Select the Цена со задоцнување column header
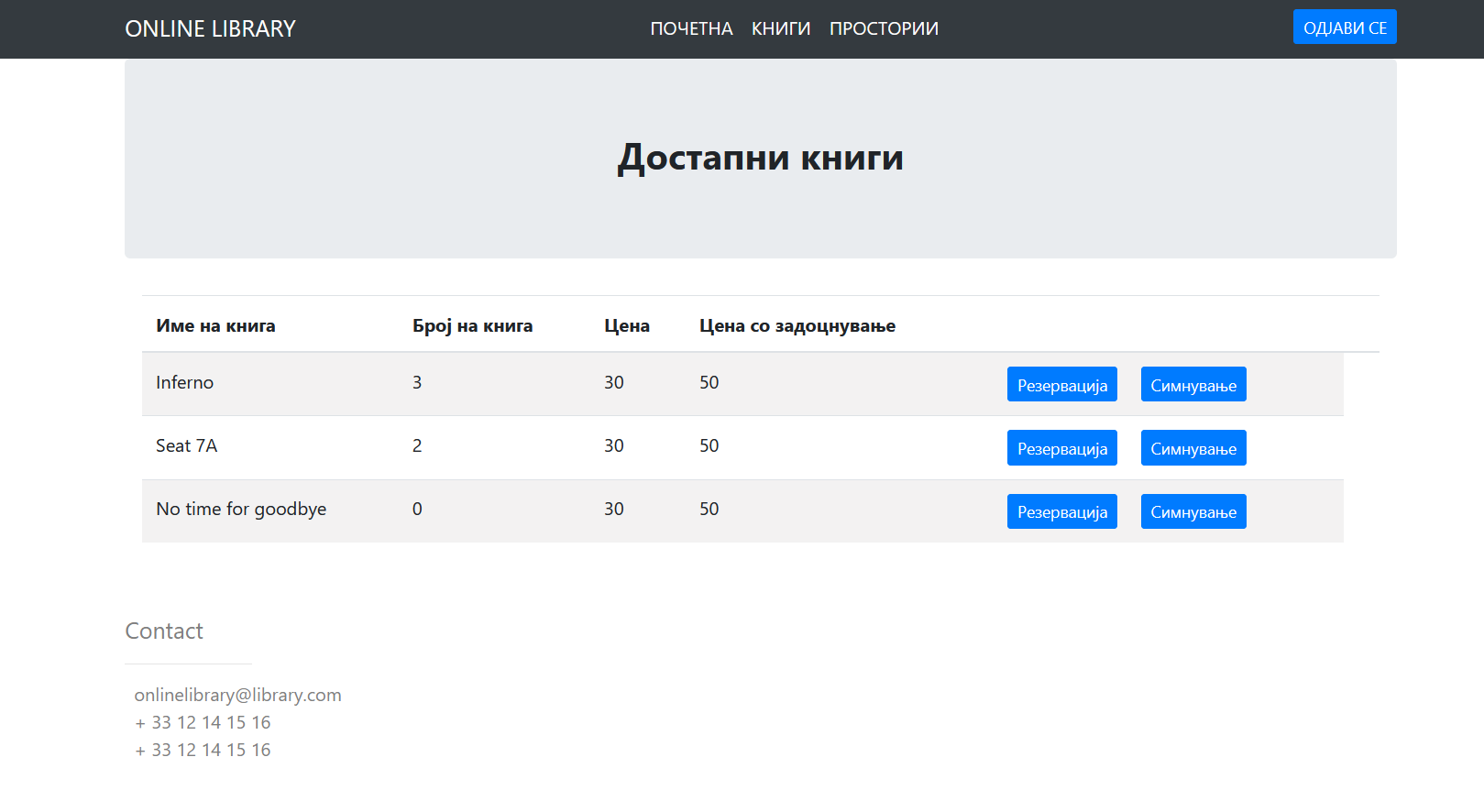This screenshot has height=812, width=1484. (797, 326)
